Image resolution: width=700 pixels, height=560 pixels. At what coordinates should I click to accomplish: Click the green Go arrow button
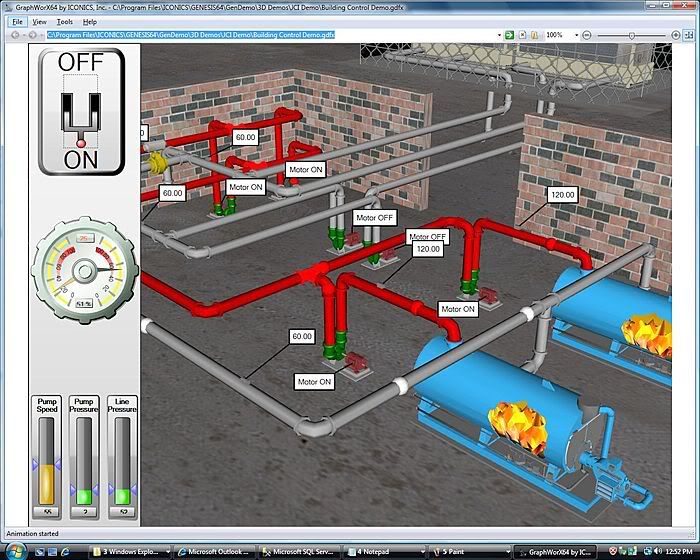point(509,35)
